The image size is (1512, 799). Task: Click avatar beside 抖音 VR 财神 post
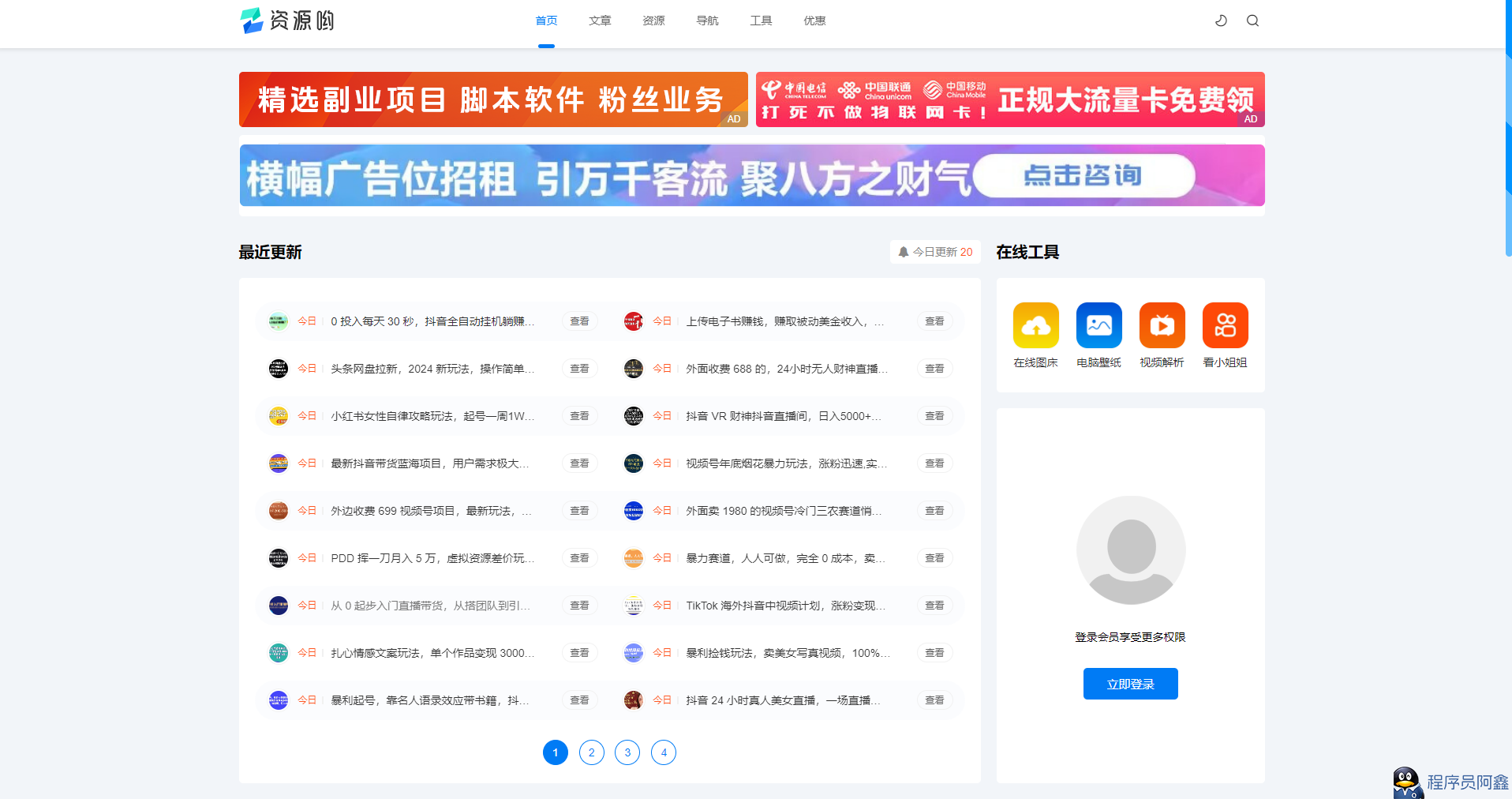[x=634, y=416]
